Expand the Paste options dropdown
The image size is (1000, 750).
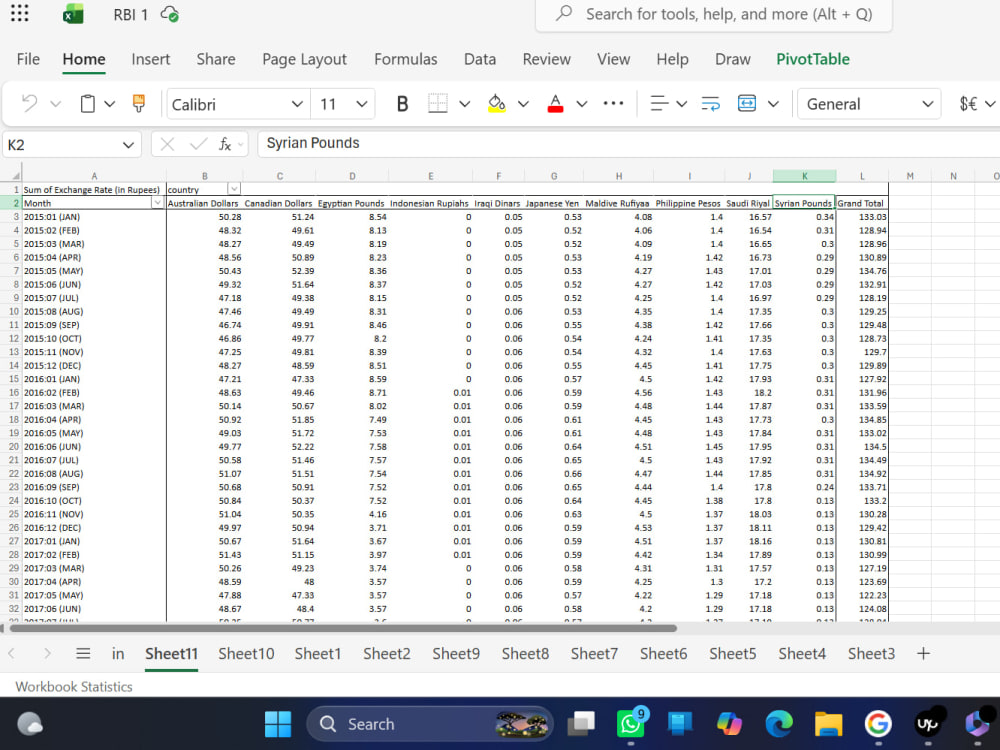tap(110, 104)
